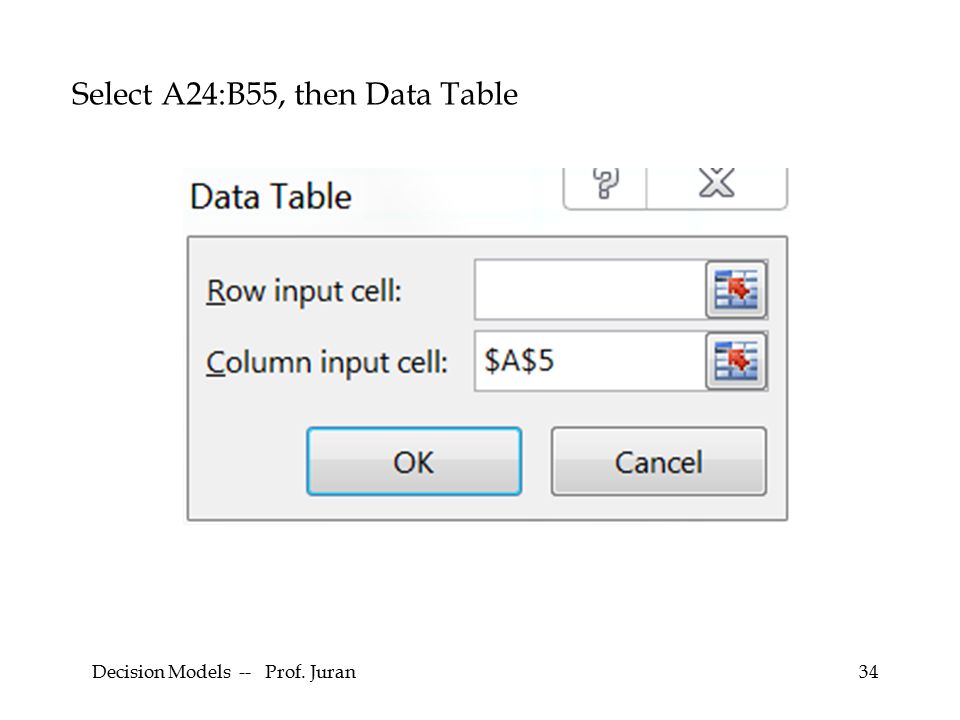Click the 'A24:B55' range in the heading
The image size is (960, 720).
(x=220, y=94)
